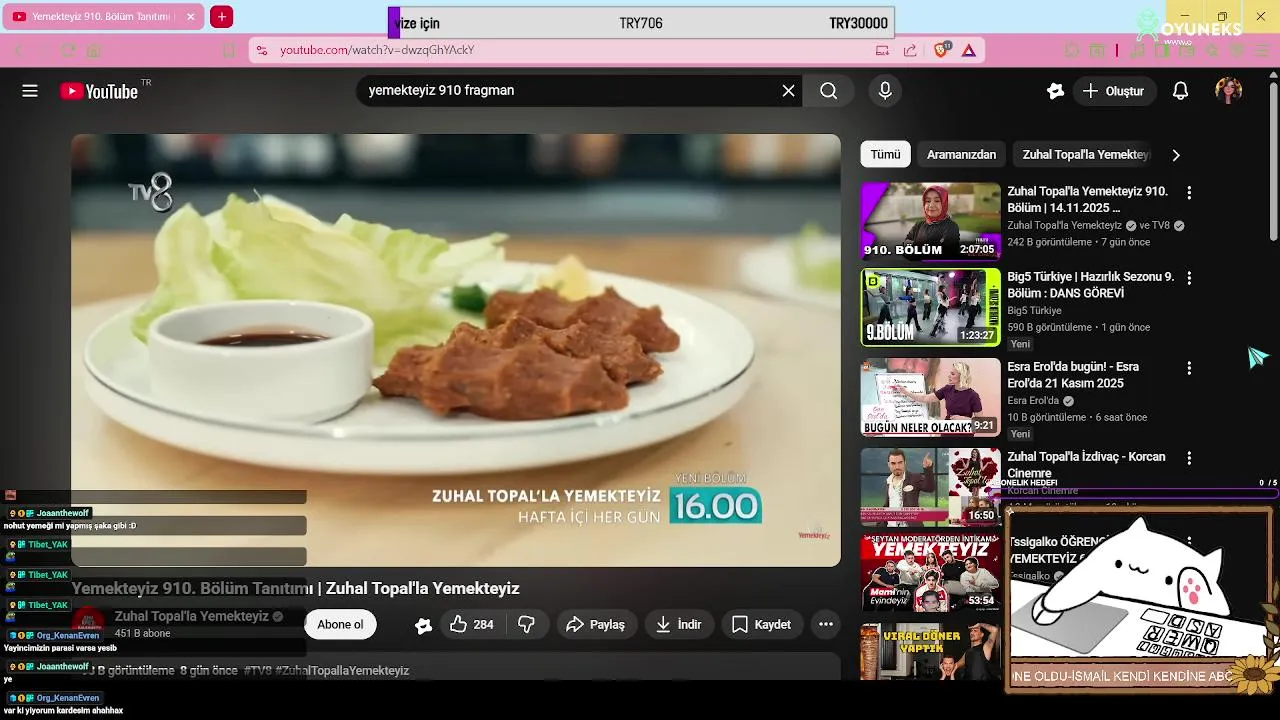Open options menu for Yemekteyiz 910. Bölüm suggestion
Screen dimensions: 1280x720
click(1189, 192)
